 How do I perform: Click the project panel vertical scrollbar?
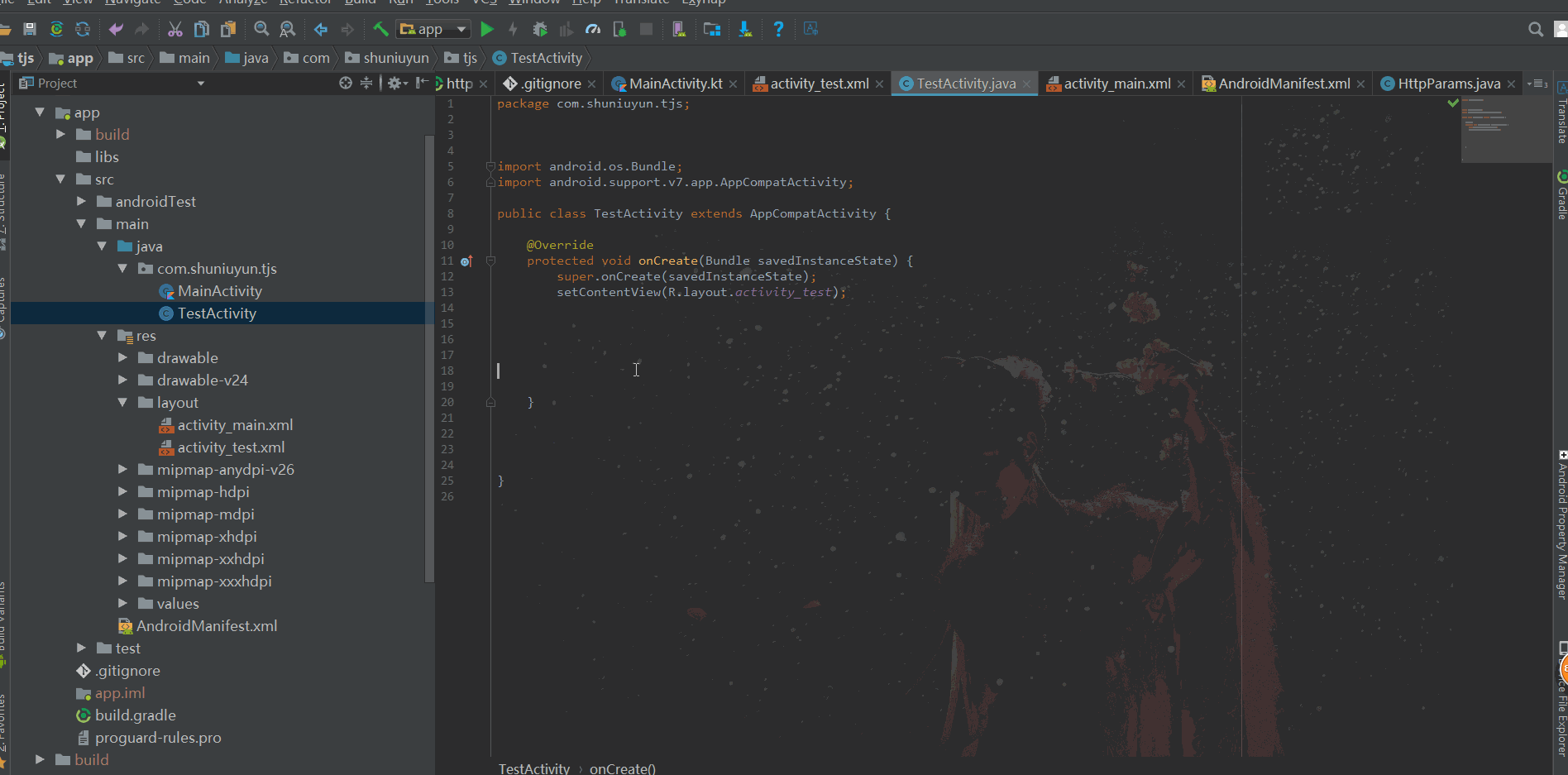click(429, 360)
